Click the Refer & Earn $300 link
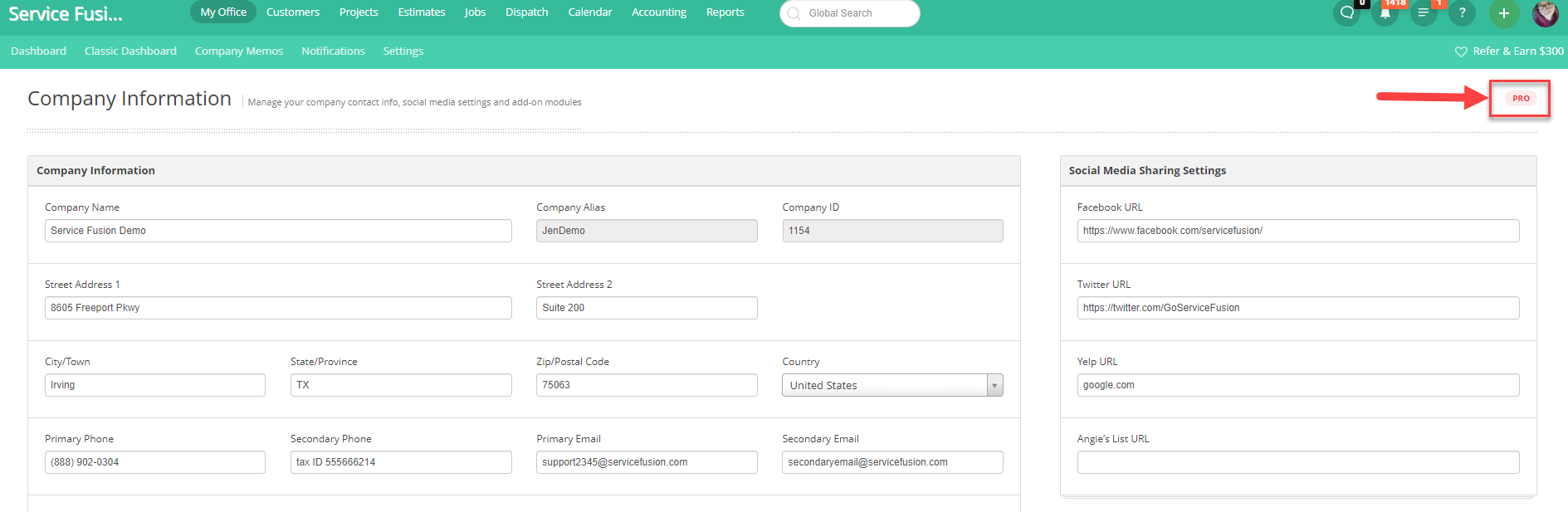The height and width of the screenshot is (512, 1568). pos(1518,51)
